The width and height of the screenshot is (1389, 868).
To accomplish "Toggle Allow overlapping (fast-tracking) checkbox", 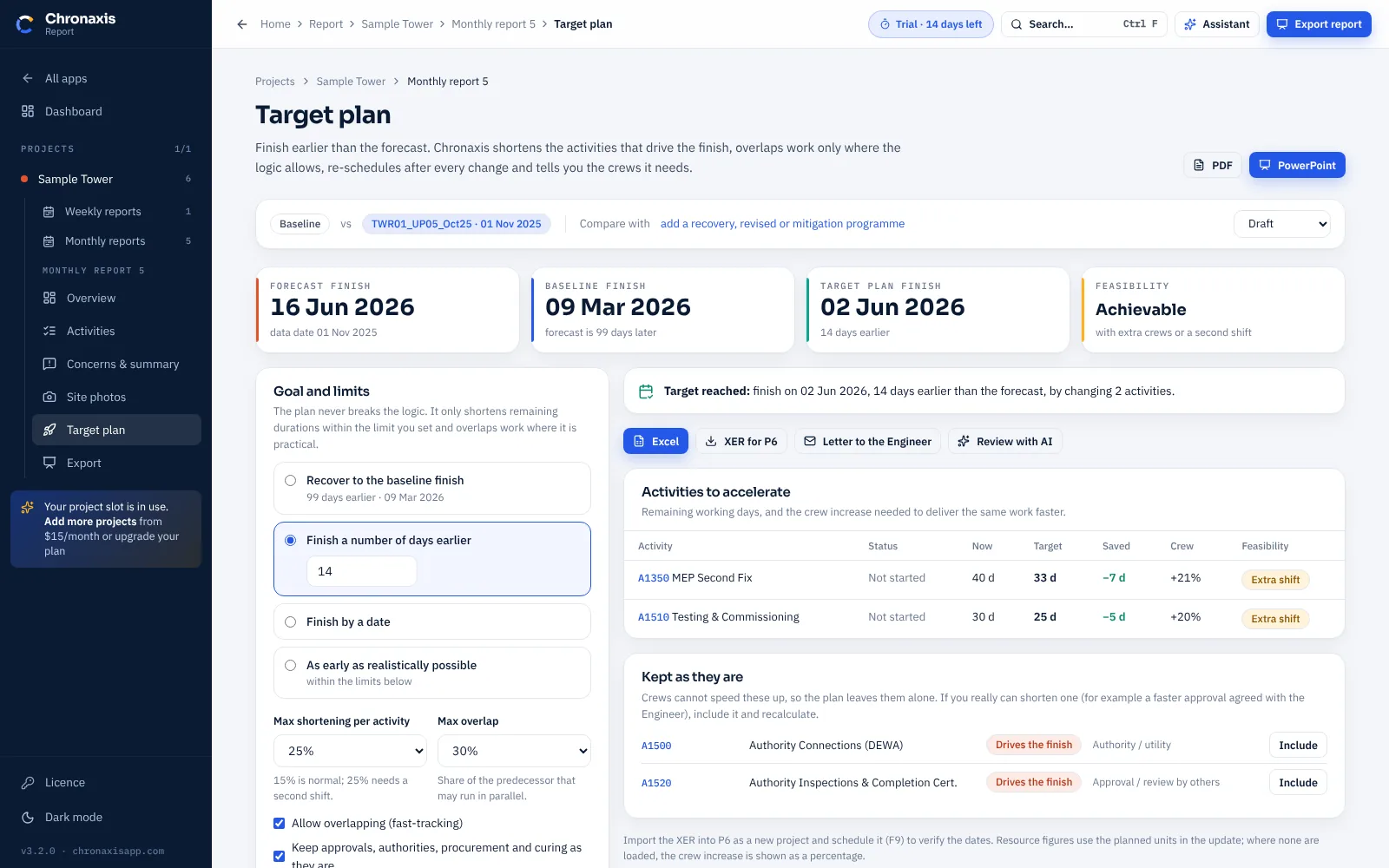I will (279, 823).
